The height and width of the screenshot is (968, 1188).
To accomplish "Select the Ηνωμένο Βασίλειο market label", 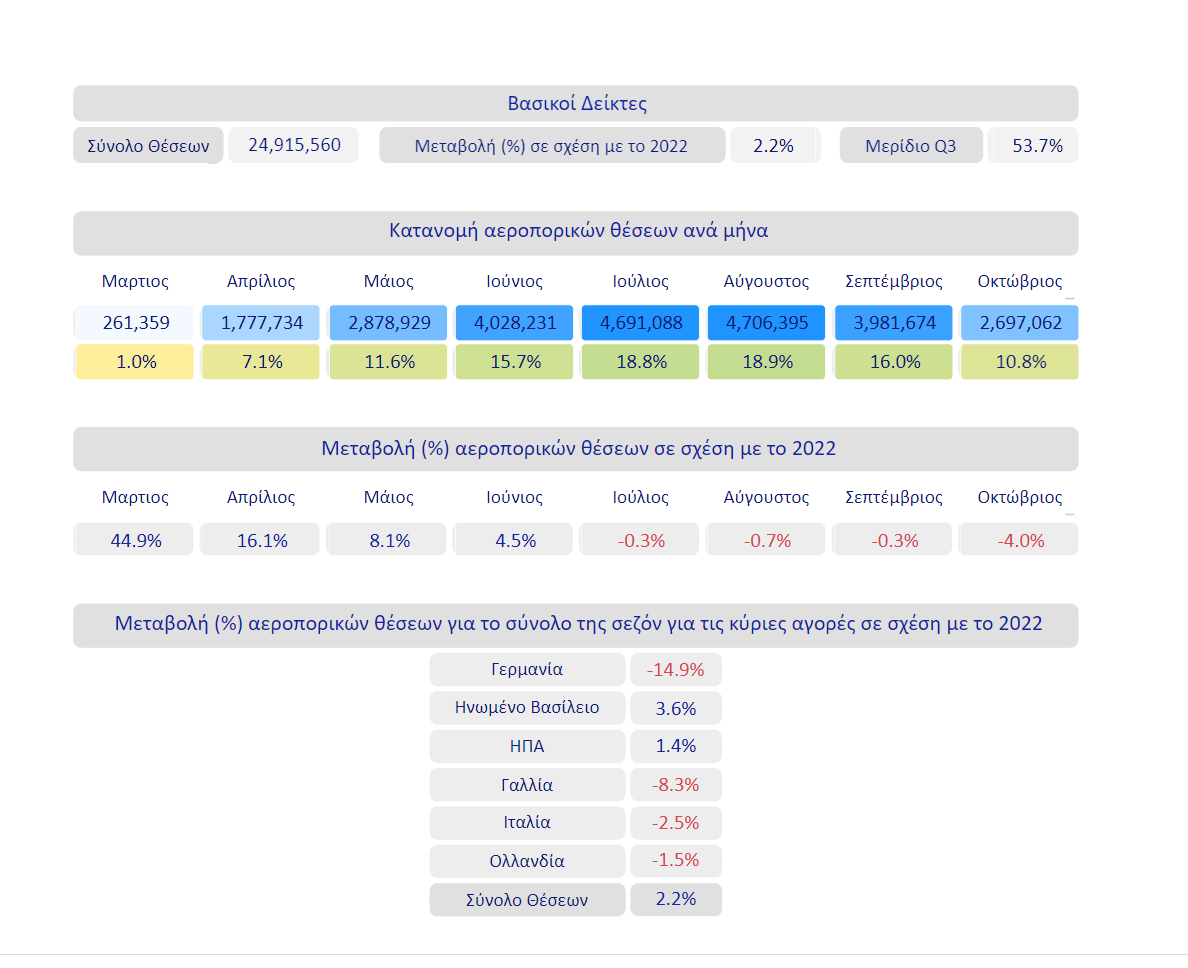I will pos(527,708).
